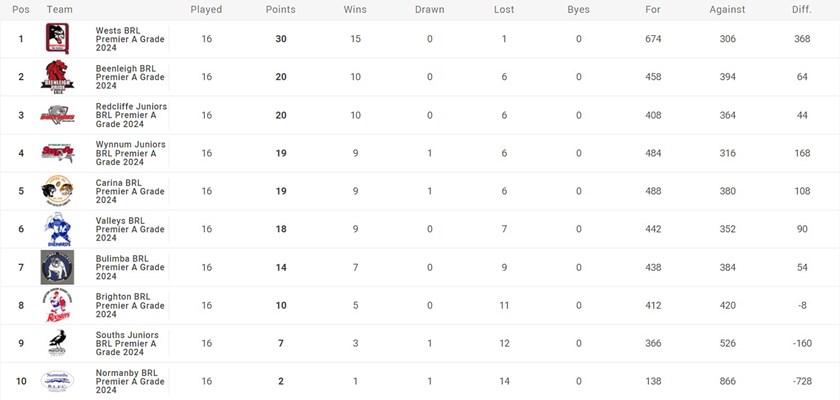Sort table by Points column header
Image resolution: width=840 pixels, height=400 pixels.
pyautogui.click(x=281, y=10)
